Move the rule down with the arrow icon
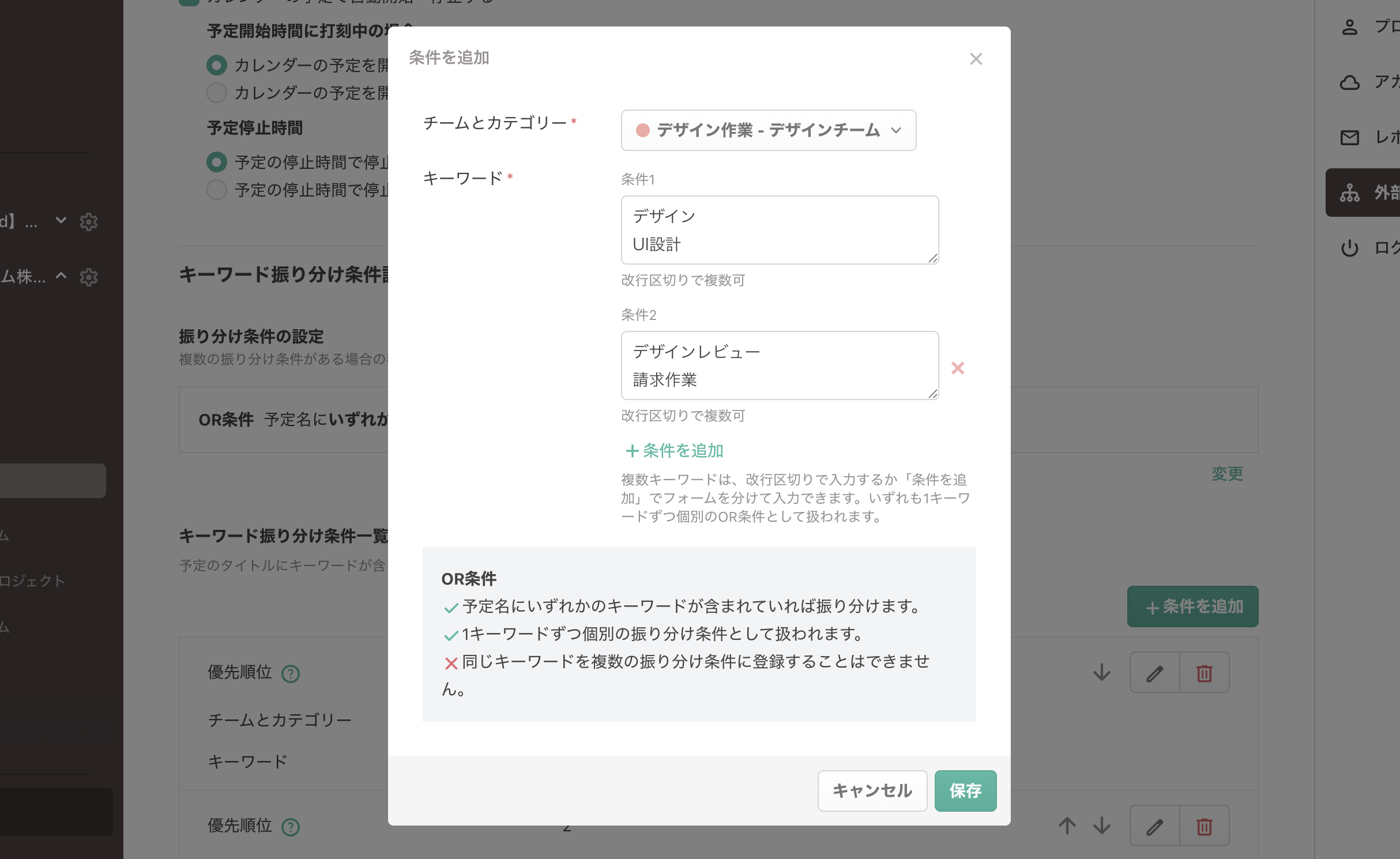Viewport: 1400px width, 859px height. pyautogui.click(x=1101, y=672)
